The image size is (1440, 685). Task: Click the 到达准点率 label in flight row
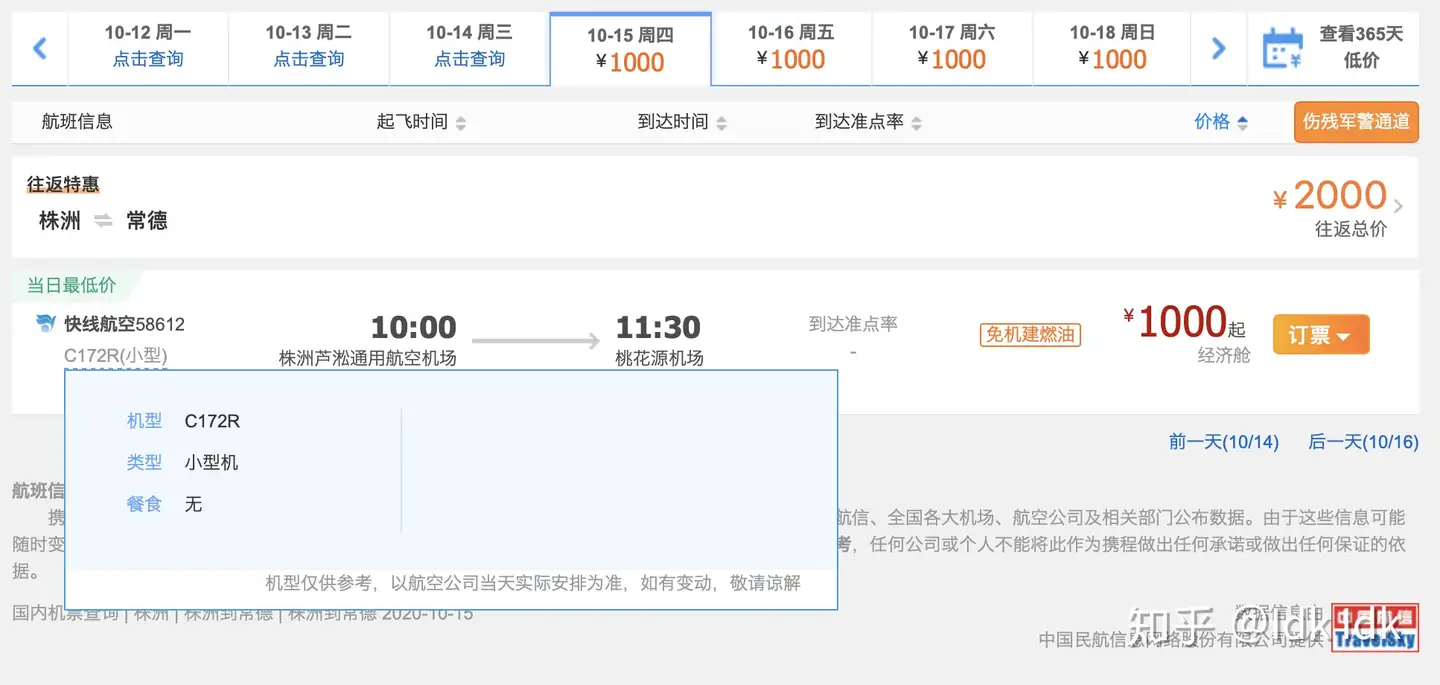coord(853,323)
